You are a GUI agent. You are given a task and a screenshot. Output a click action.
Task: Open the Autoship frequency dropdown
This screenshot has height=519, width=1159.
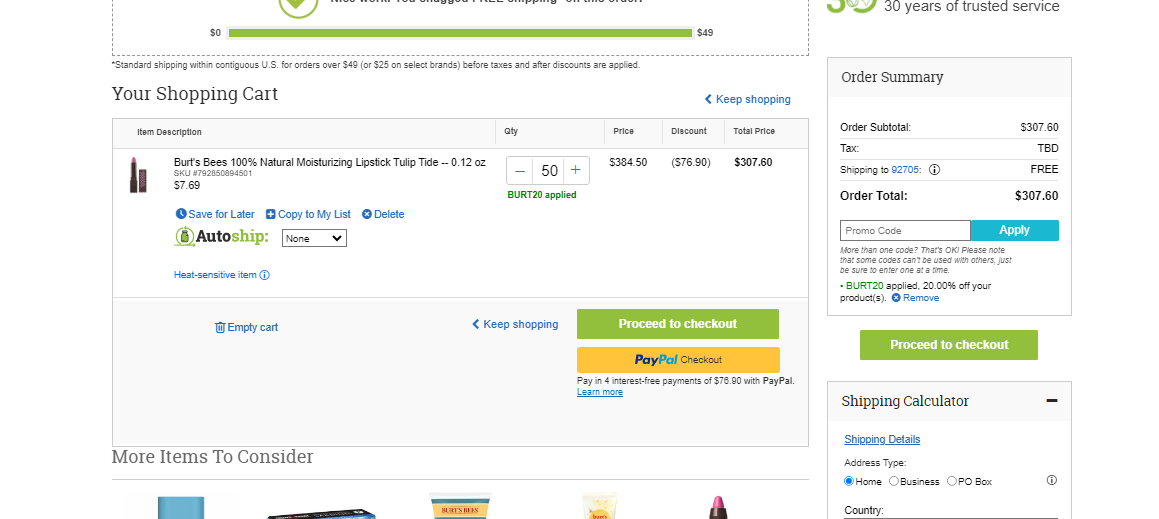pos(314,238)
